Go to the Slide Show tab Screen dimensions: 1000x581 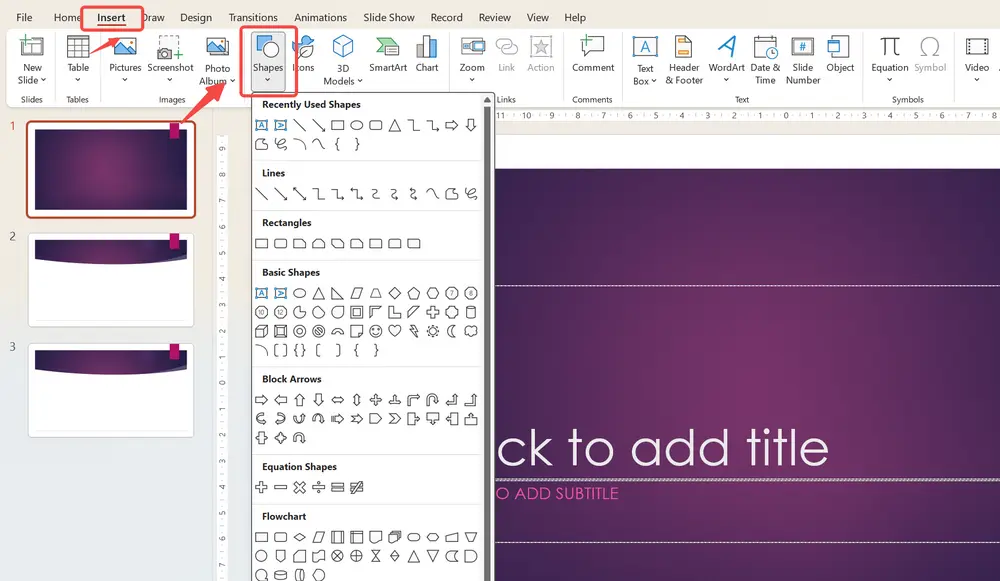[x=389, y=17]
